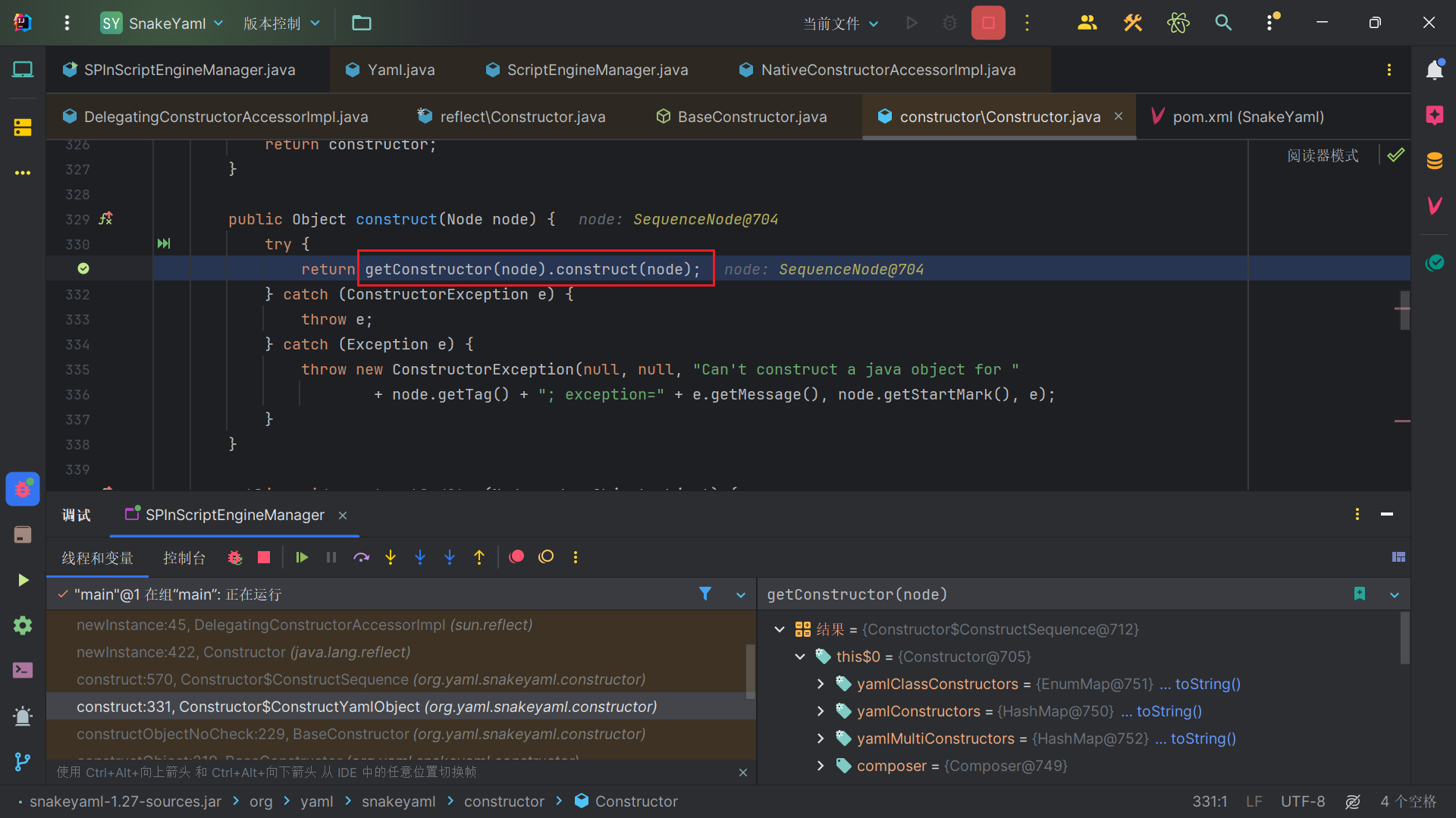The height and width of the screenshot is (818, 1456).
Task: Expand yamlMultiConstructors node
Action: [821, 738]
